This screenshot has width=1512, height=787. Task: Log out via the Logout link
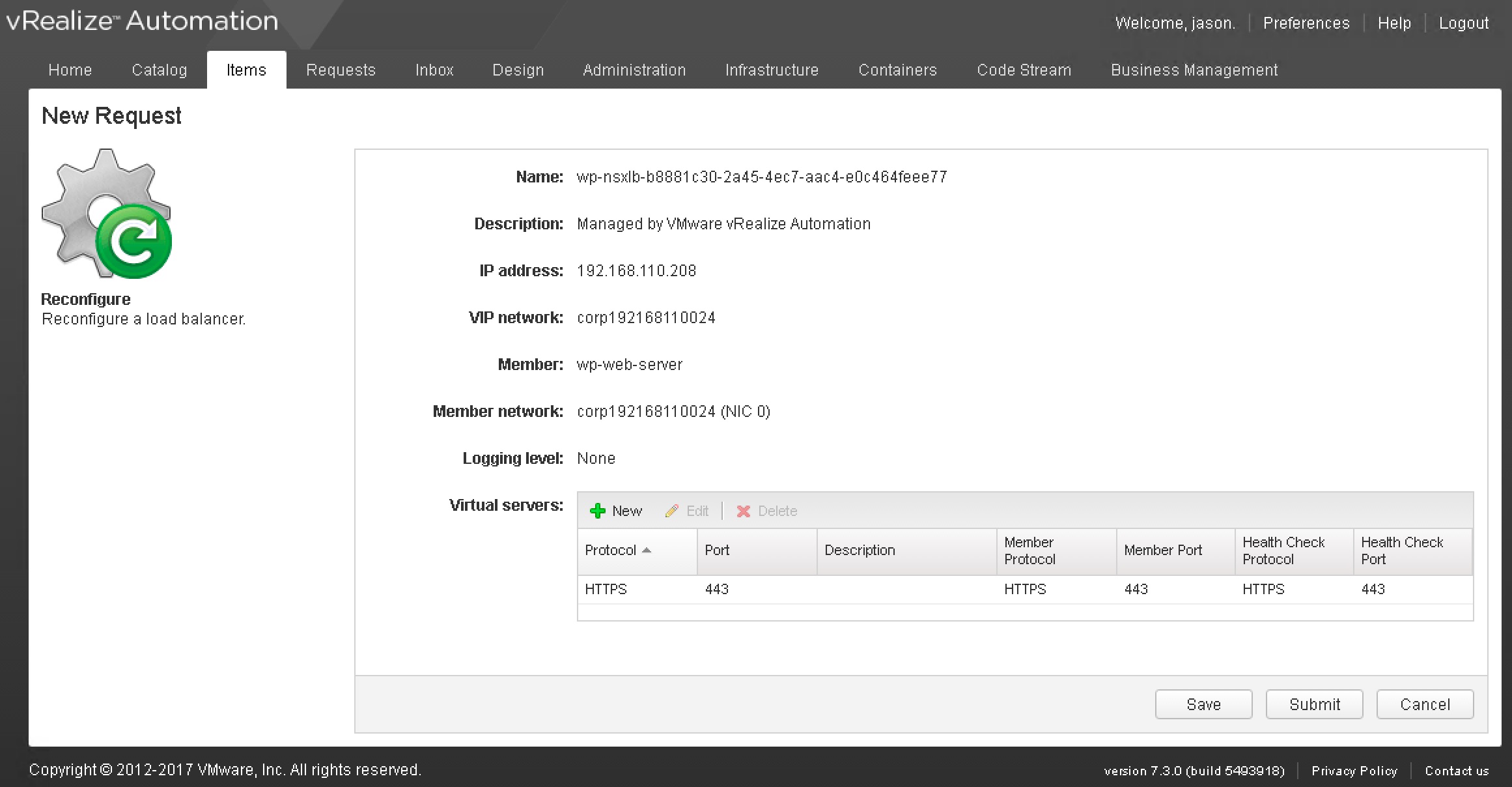pyautogui.click(x=1463, y=23)
